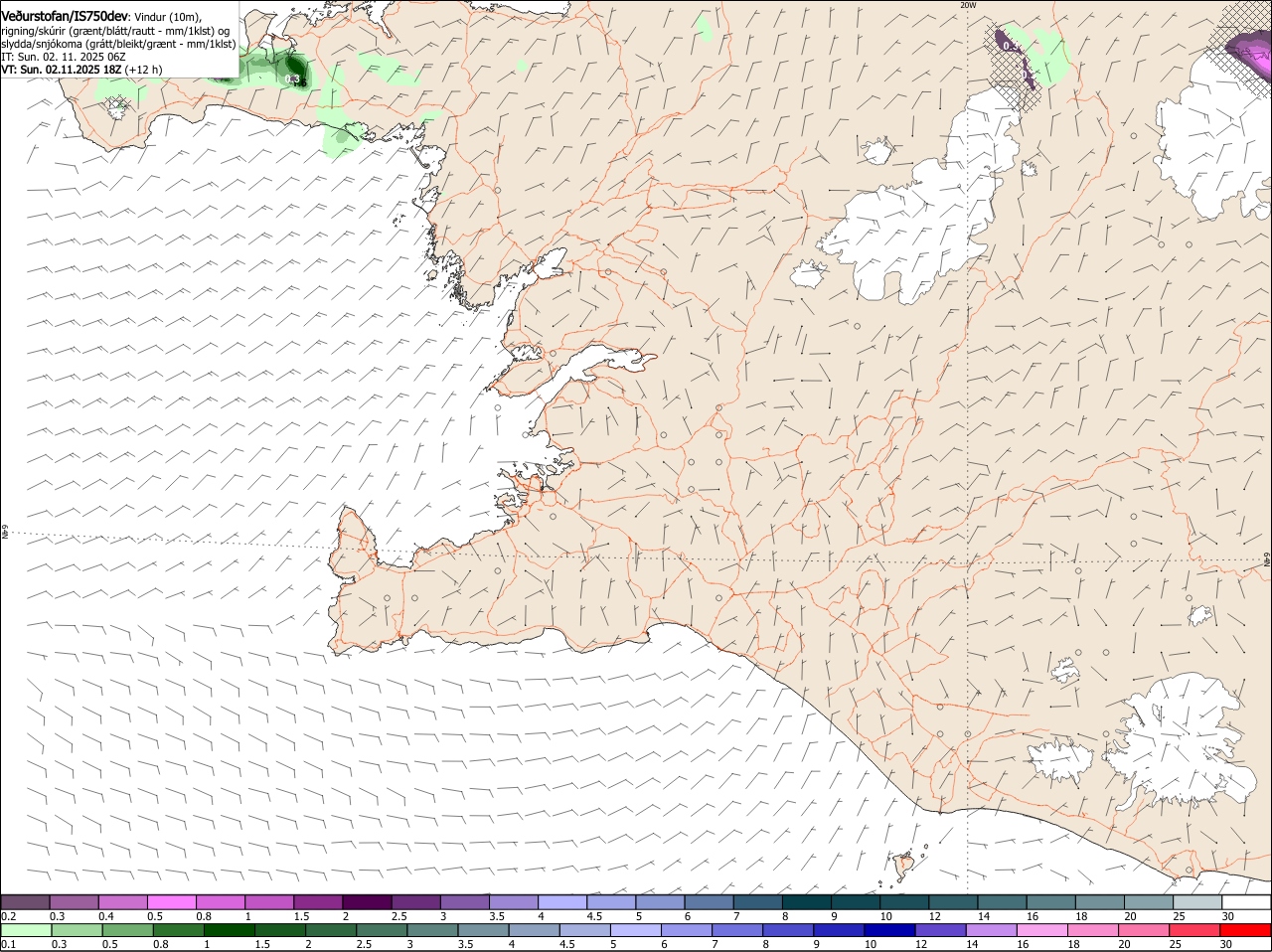Image resolution: width=1272 pixels, height=952 pixels.
Task: Click the coral-red rain-legend swatch labeled 25
Action: click(x=1195, y=930)
